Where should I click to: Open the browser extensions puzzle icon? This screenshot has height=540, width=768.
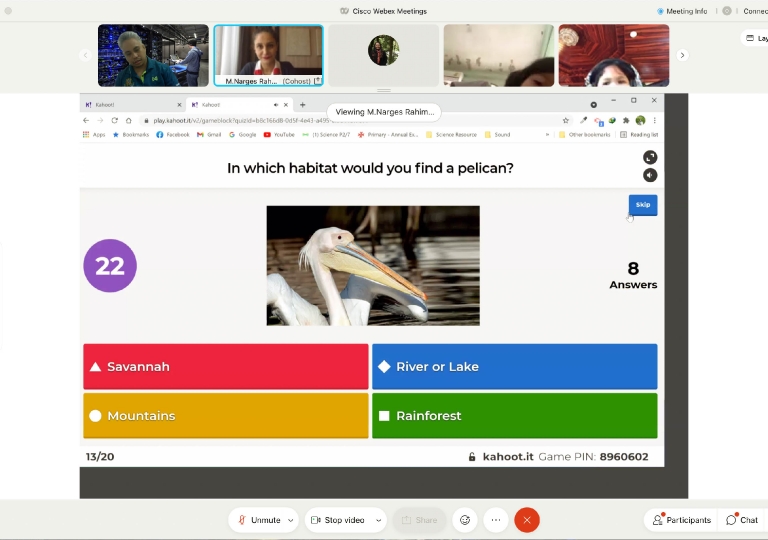pyautogui.click(x=626, y=120)
